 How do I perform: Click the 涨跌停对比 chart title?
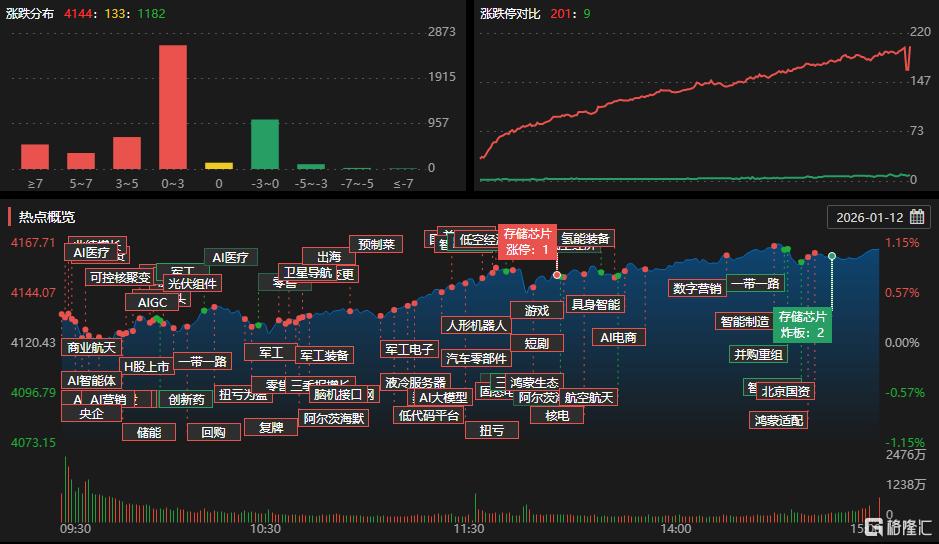(510, 13)
